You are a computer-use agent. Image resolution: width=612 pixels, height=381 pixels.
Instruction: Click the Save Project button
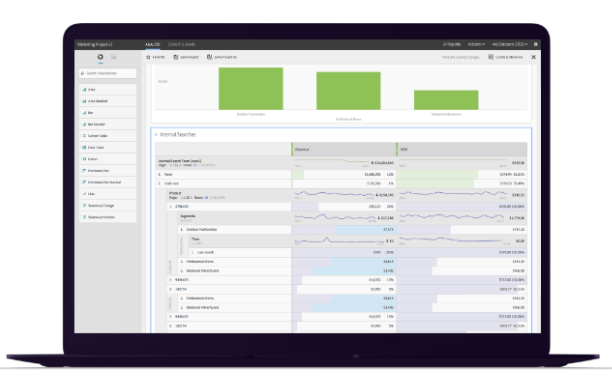click(x=186, y=57)
